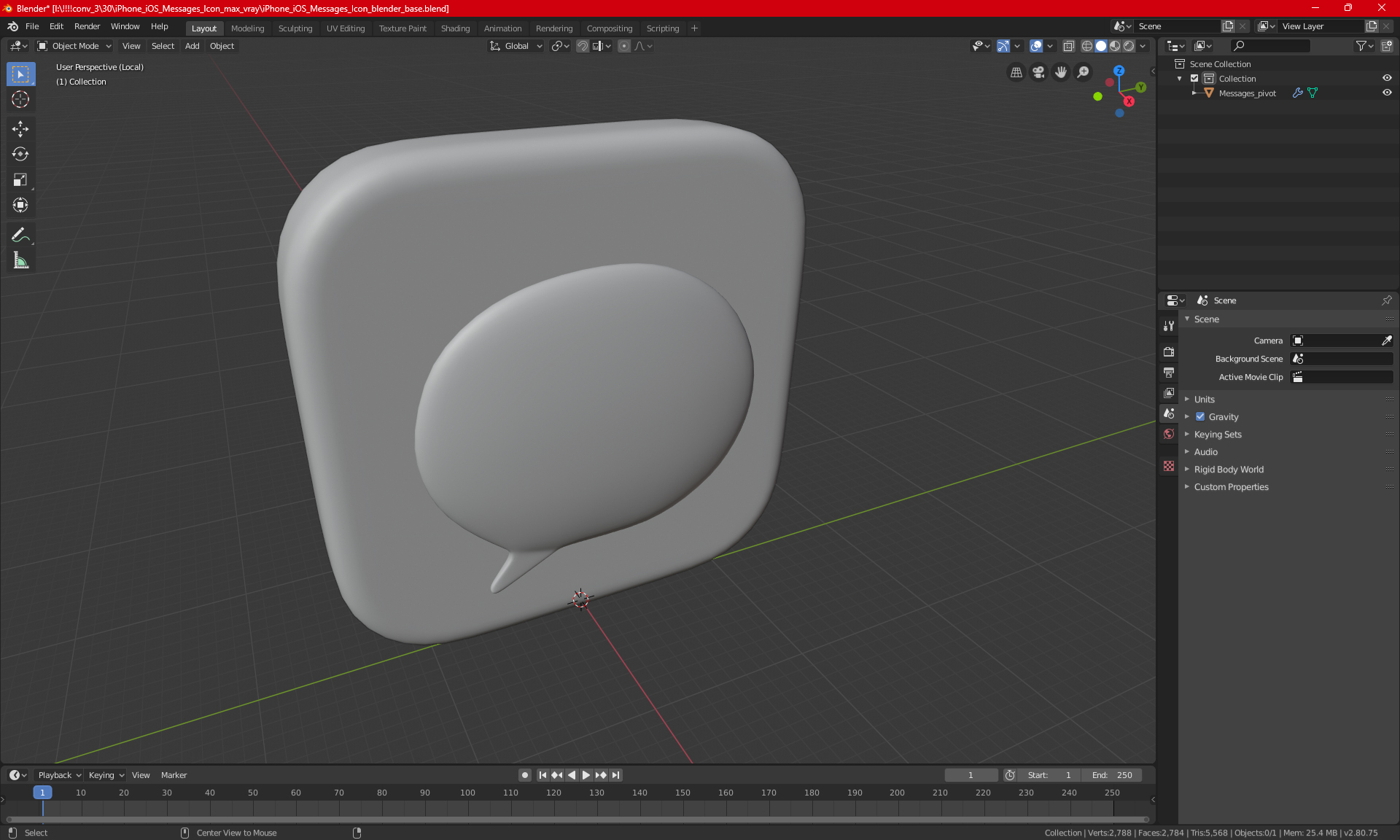The width and height of the screenshot is (1400, 840).
Task: Toggle X-Ray display
Action: click(1068, 46)
